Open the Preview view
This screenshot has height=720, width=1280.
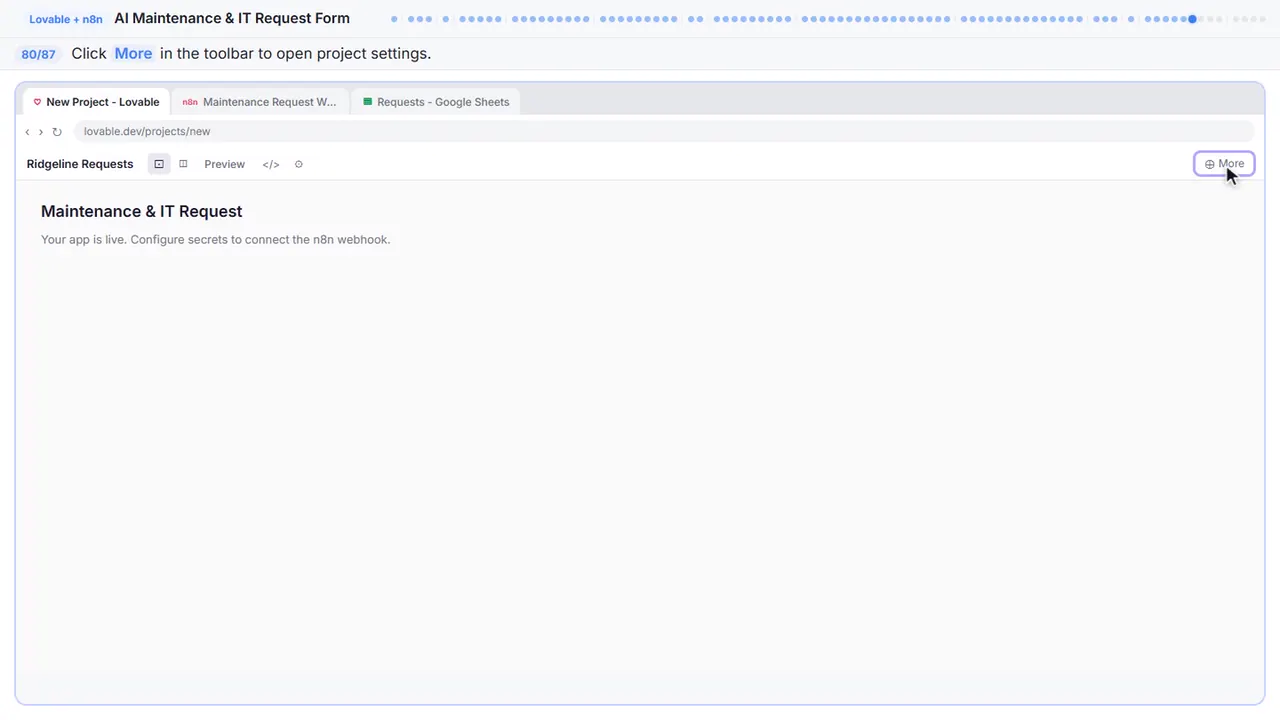[x=224, y=164]
